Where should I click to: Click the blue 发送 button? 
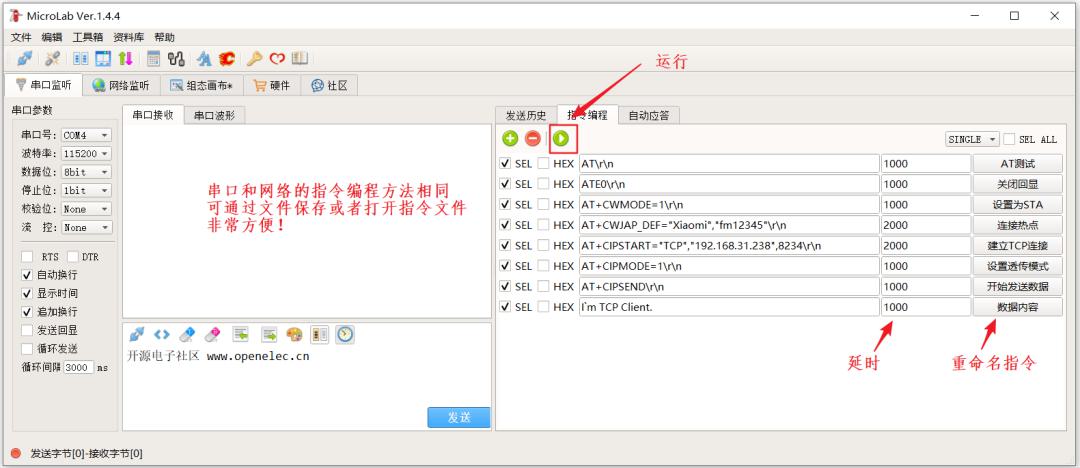pos(459,417)
